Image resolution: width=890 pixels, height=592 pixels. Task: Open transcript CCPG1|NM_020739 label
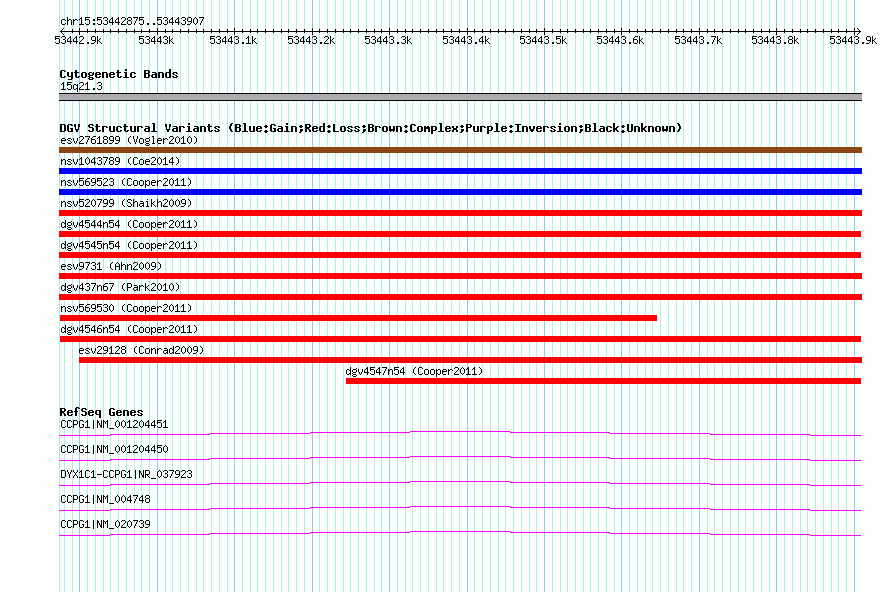(105, 524)
